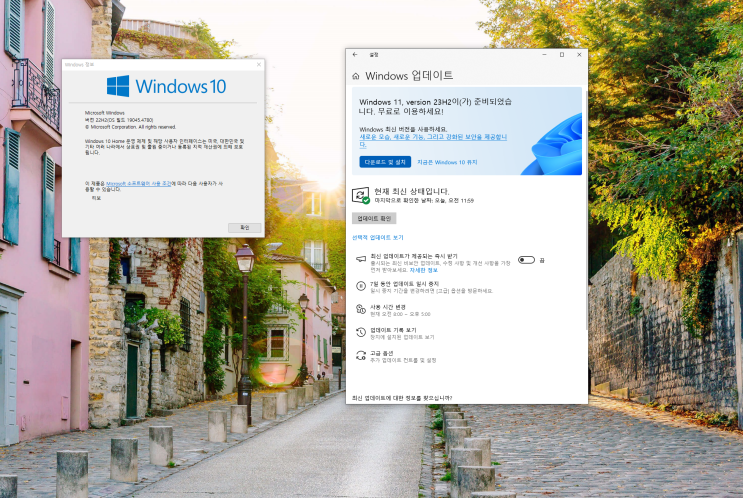Image resolution: width=743 pixels, height=498 pixels.
Task: Toggle getting latest updates as soon as available
Action: [x=526, y=260]
